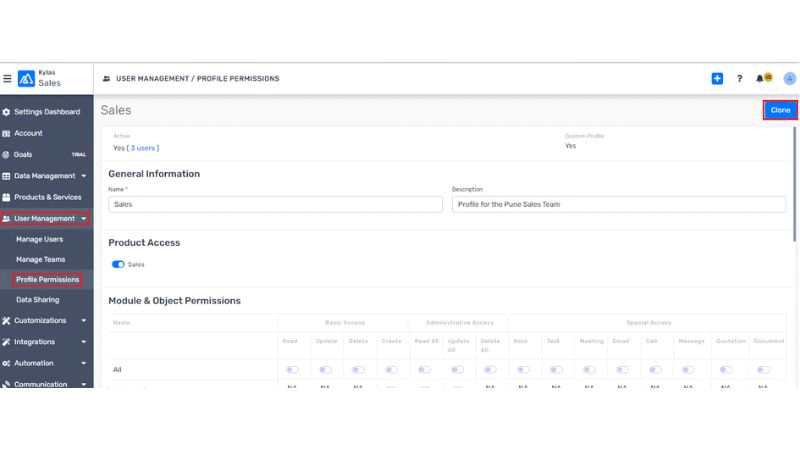The height and width of the screenshot is (450, 800).
Task: Open the notifications bell icon
Action: point(761,78)
